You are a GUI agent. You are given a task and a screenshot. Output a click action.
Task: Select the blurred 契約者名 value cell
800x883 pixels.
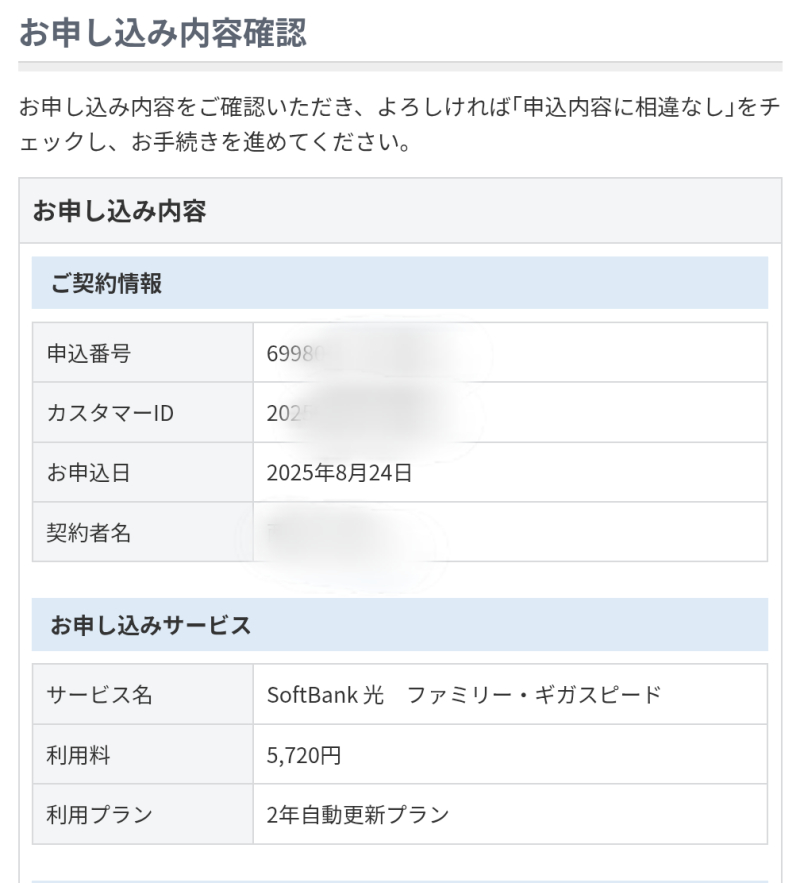coord(340,532)
